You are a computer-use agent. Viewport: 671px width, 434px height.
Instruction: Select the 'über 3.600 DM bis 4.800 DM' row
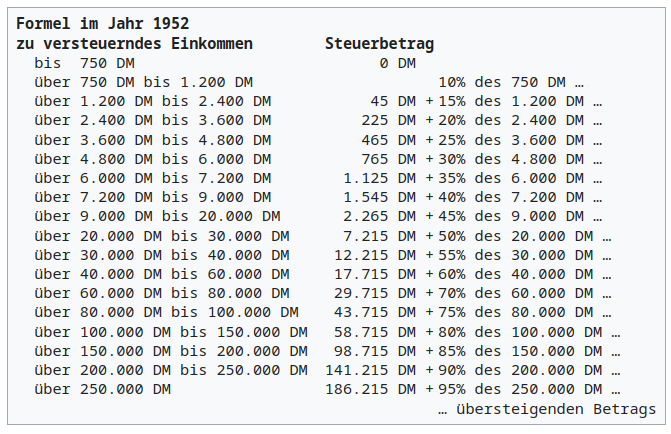pos(153,140)
